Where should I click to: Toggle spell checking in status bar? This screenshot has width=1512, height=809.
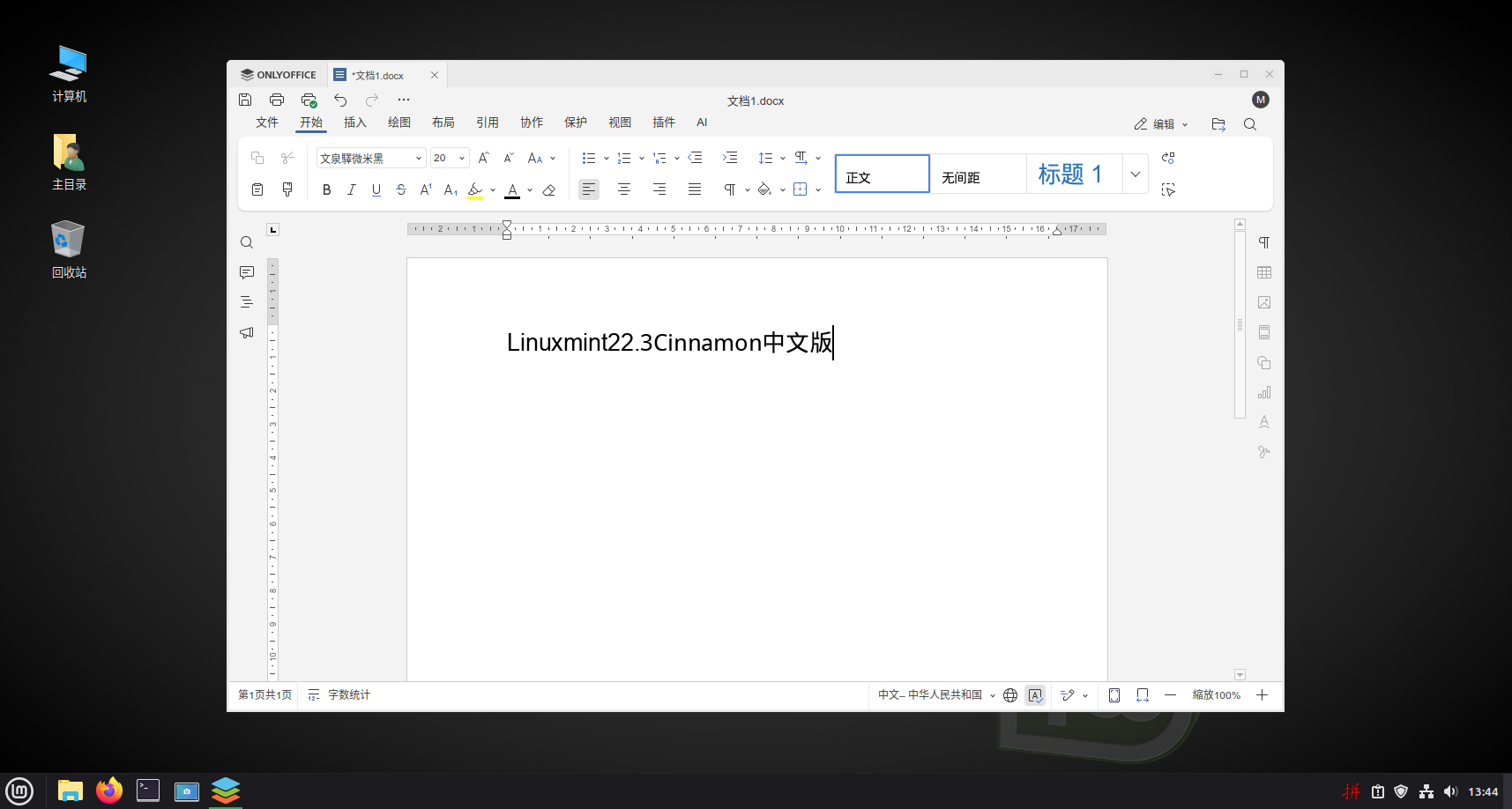click(1035, 695)
